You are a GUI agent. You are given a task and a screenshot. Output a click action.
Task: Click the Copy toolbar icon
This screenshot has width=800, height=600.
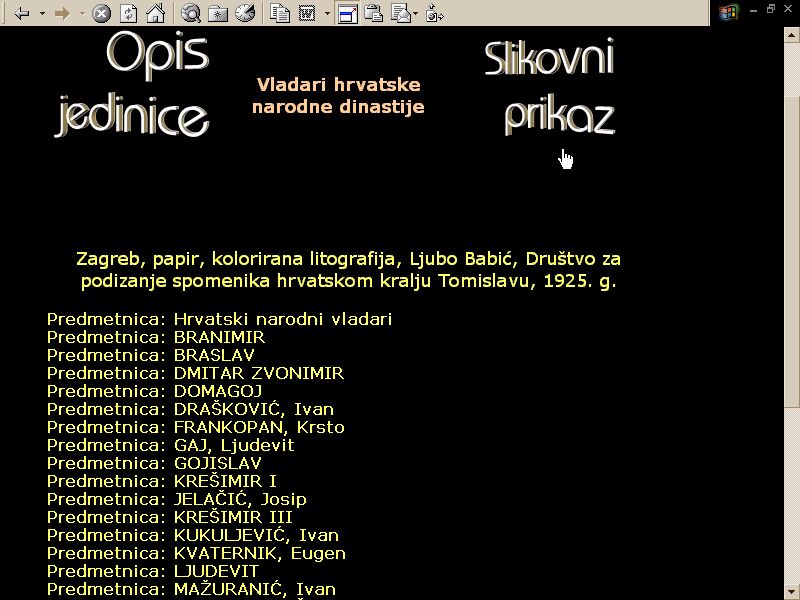pos(280,14)
